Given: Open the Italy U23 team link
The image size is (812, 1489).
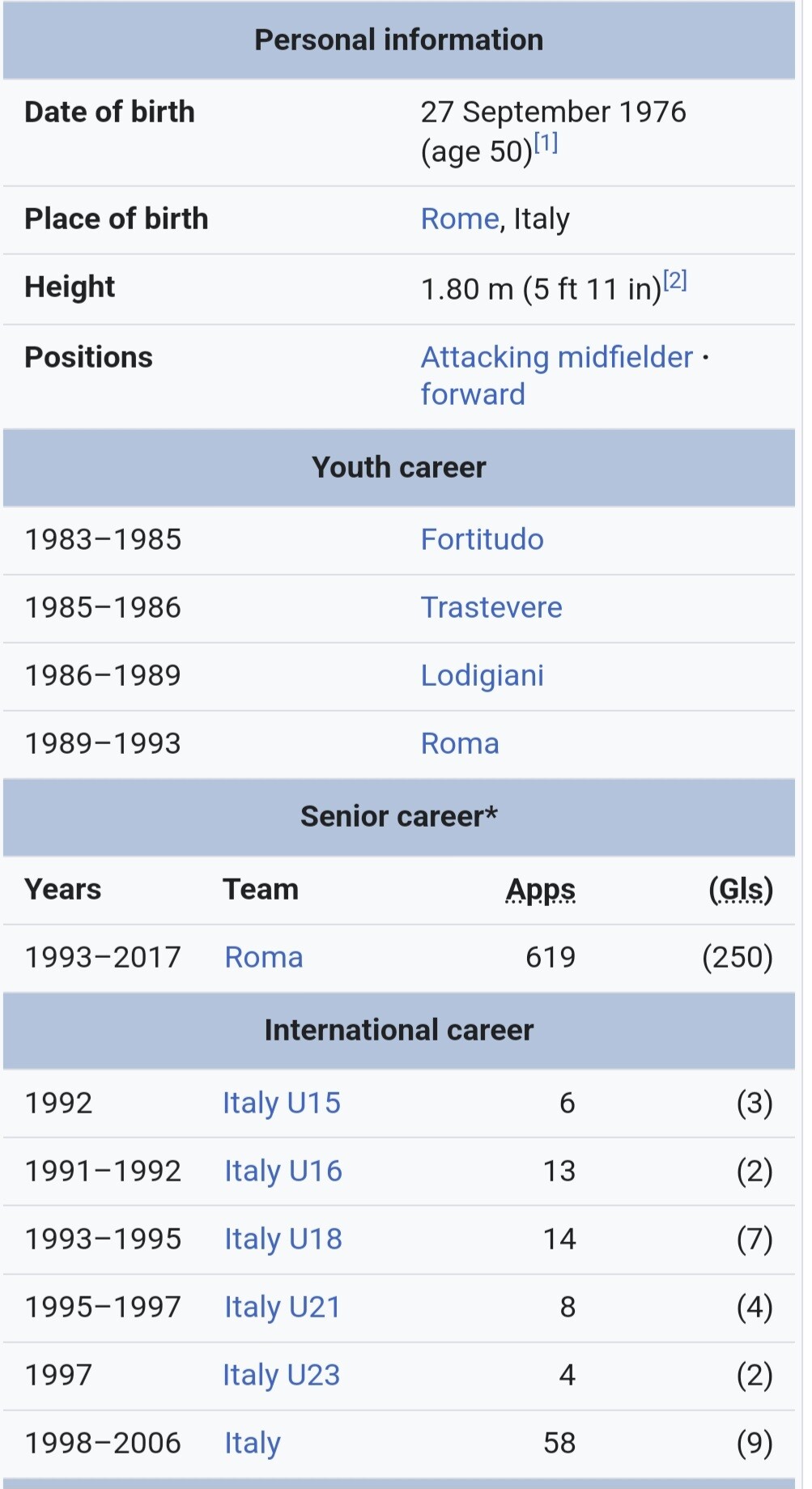Looking at the screenshot, I should (282, 1375).
